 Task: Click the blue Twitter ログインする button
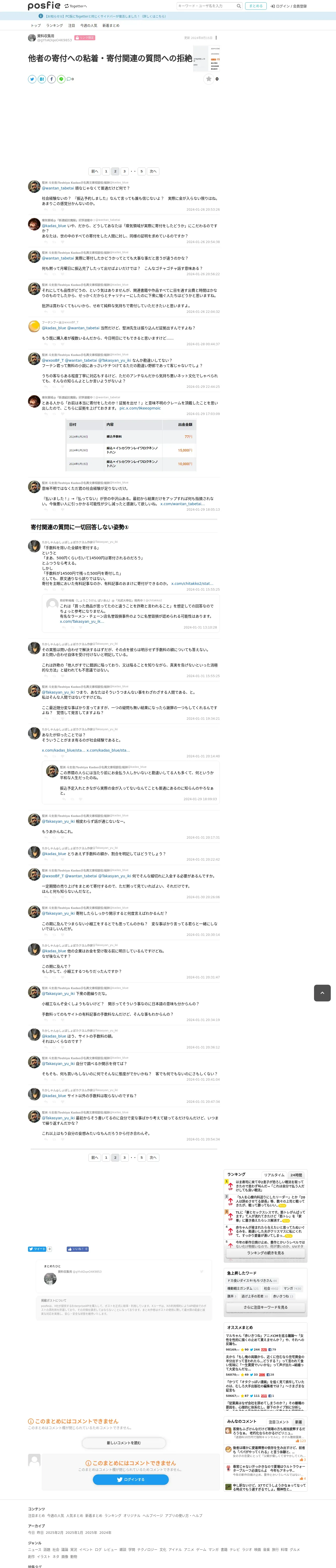tap(131, 1480)
